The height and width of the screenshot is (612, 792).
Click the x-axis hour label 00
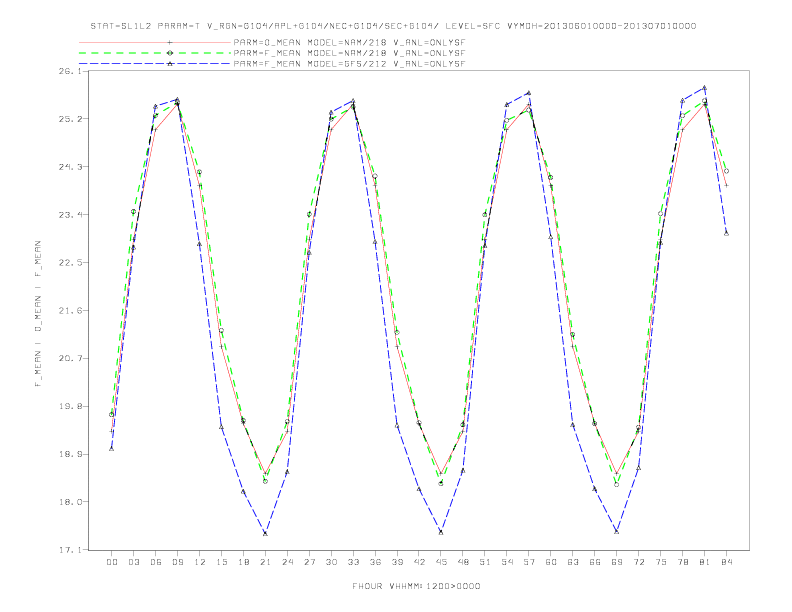pyautogui.click(x=112, y=562)
